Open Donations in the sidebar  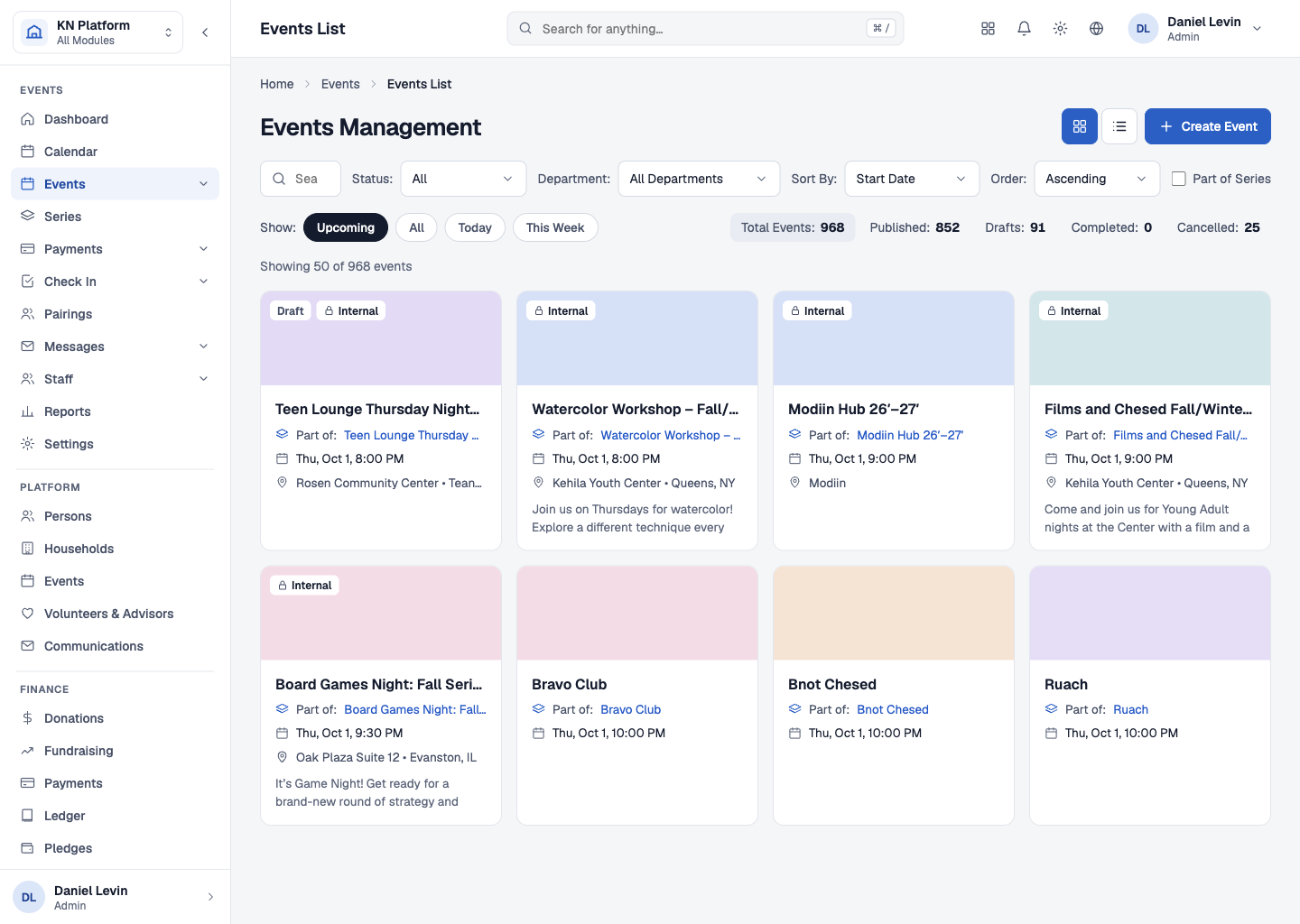116,718
